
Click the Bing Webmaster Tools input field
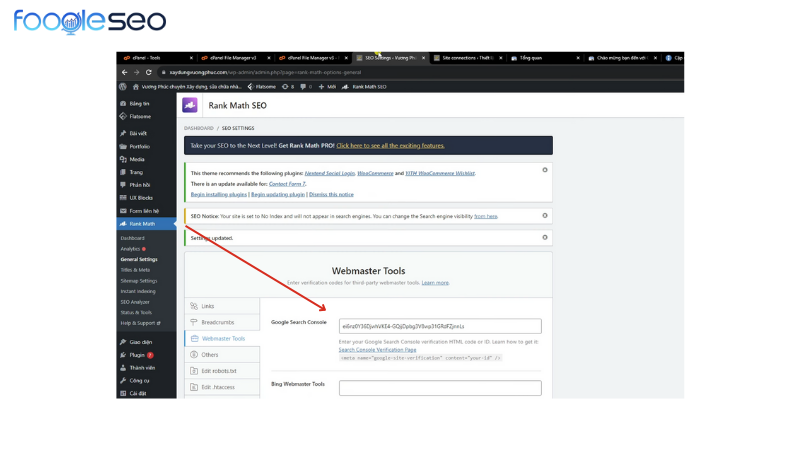click(440, 388)
